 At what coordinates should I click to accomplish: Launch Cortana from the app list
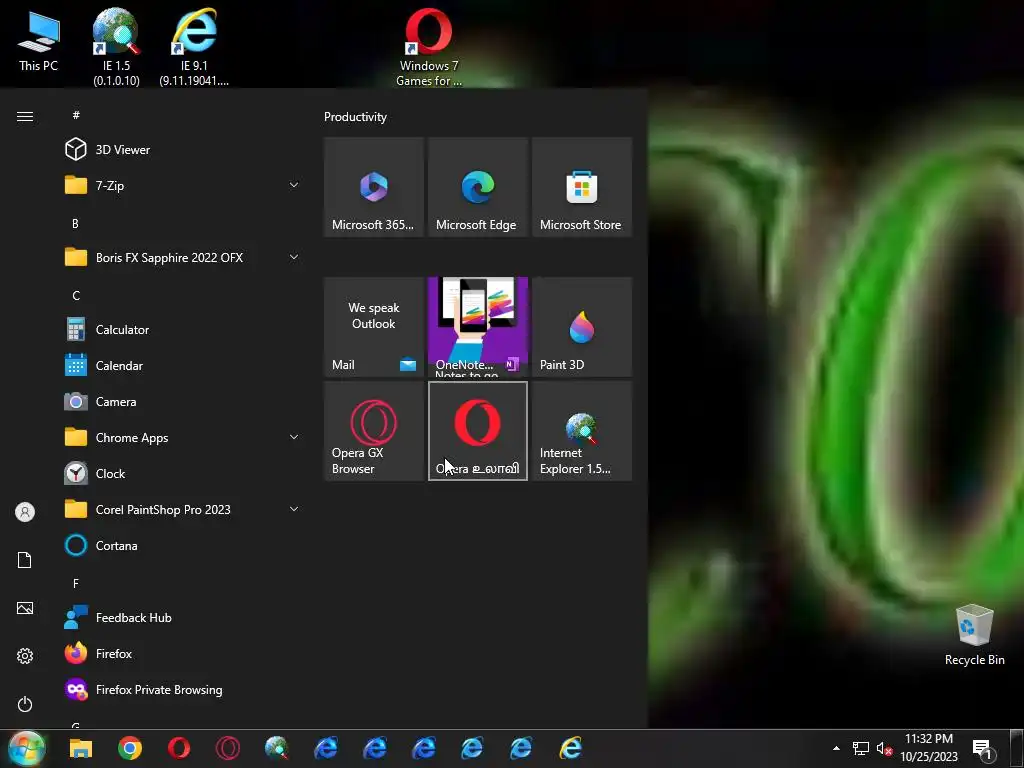(183, 545)
